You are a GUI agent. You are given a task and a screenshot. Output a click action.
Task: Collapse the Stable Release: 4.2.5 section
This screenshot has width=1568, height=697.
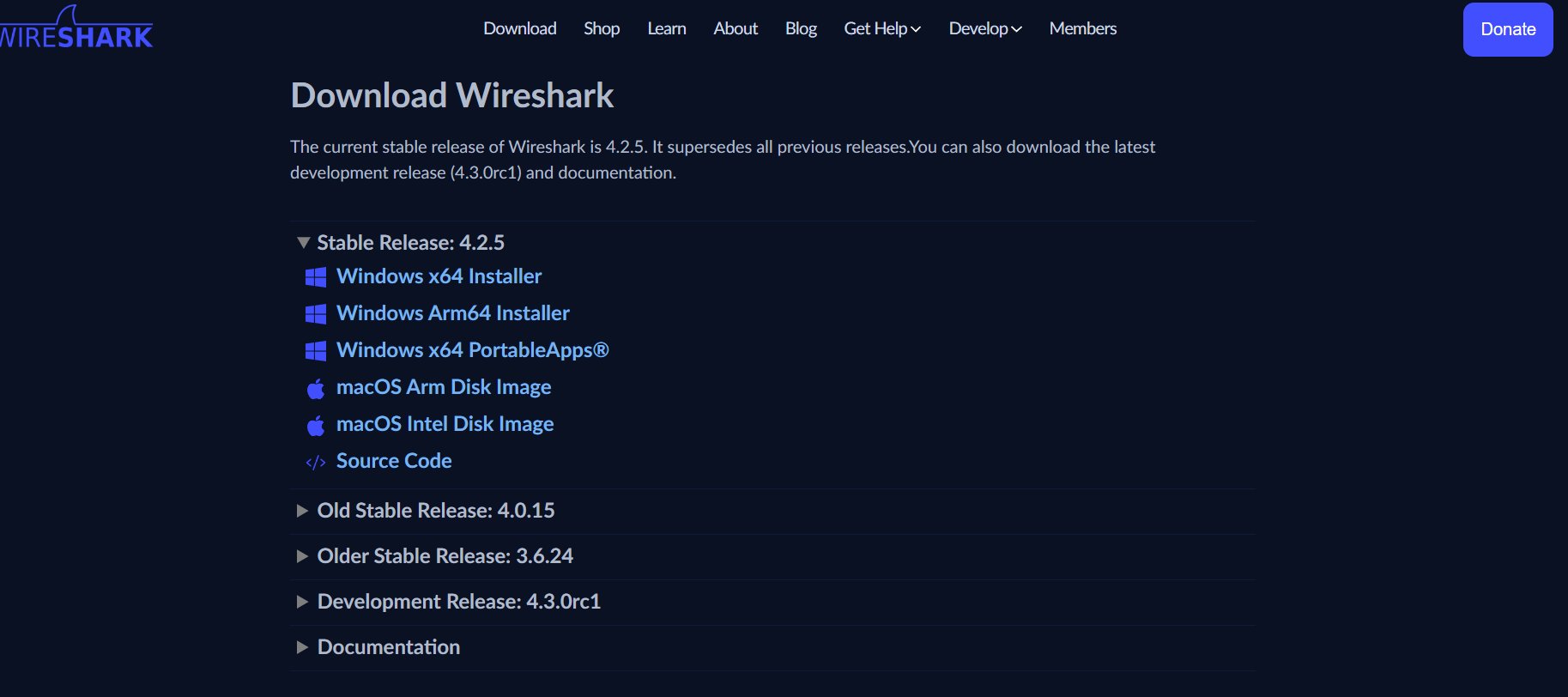pyautogui.click(x=400, y=243)
